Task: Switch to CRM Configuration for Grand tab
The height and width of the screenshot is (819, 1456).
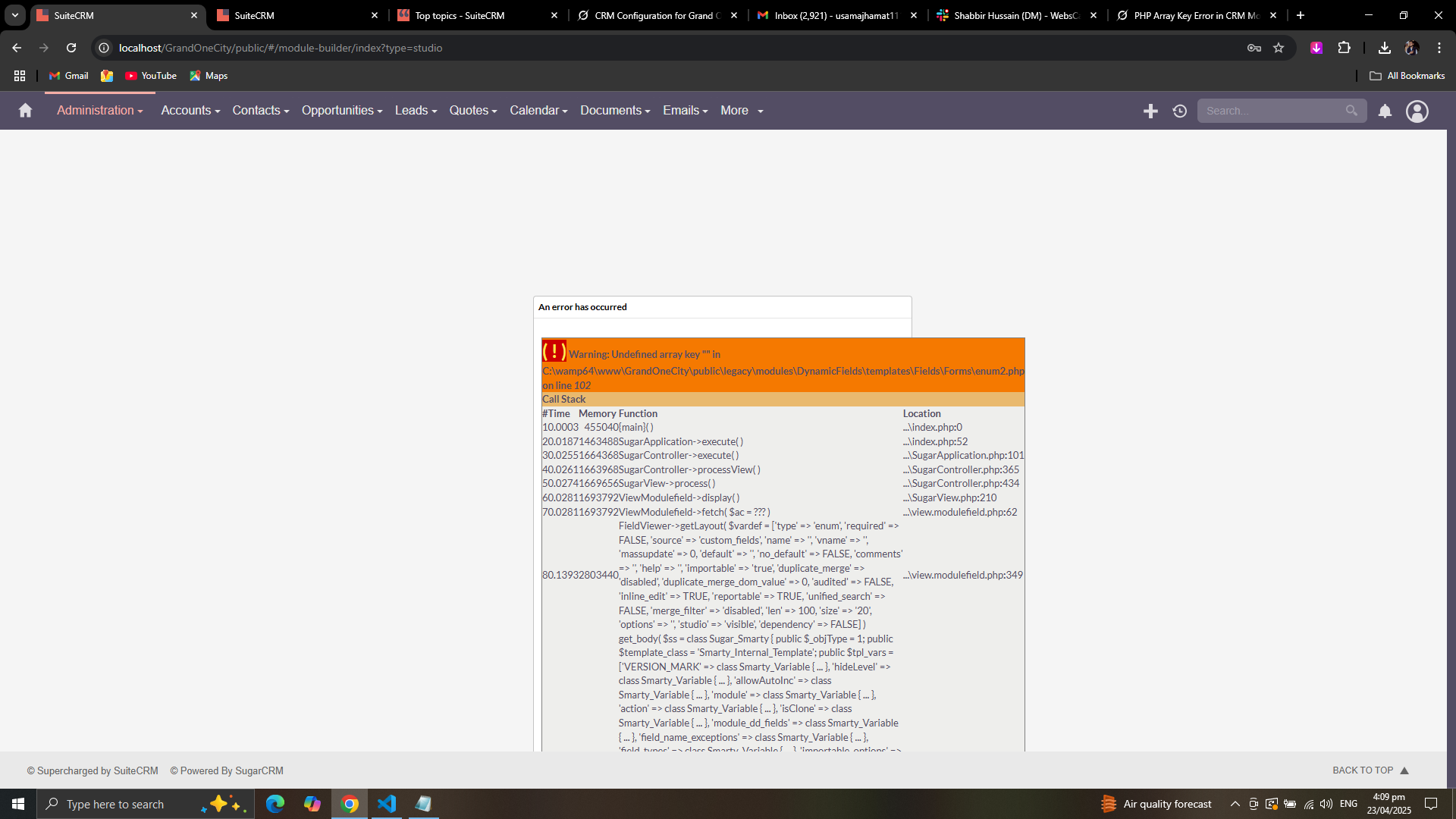Action: 656,15
